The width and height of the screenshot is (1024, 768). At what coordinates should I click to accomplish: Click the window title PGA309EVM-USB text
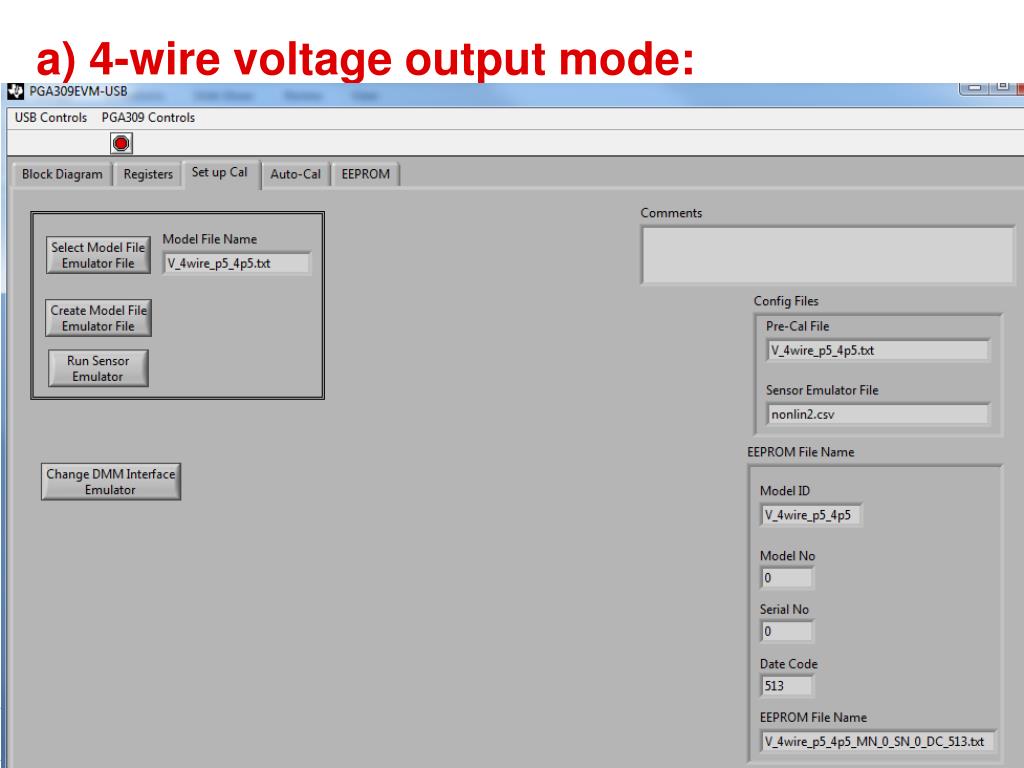coord(78,91)
